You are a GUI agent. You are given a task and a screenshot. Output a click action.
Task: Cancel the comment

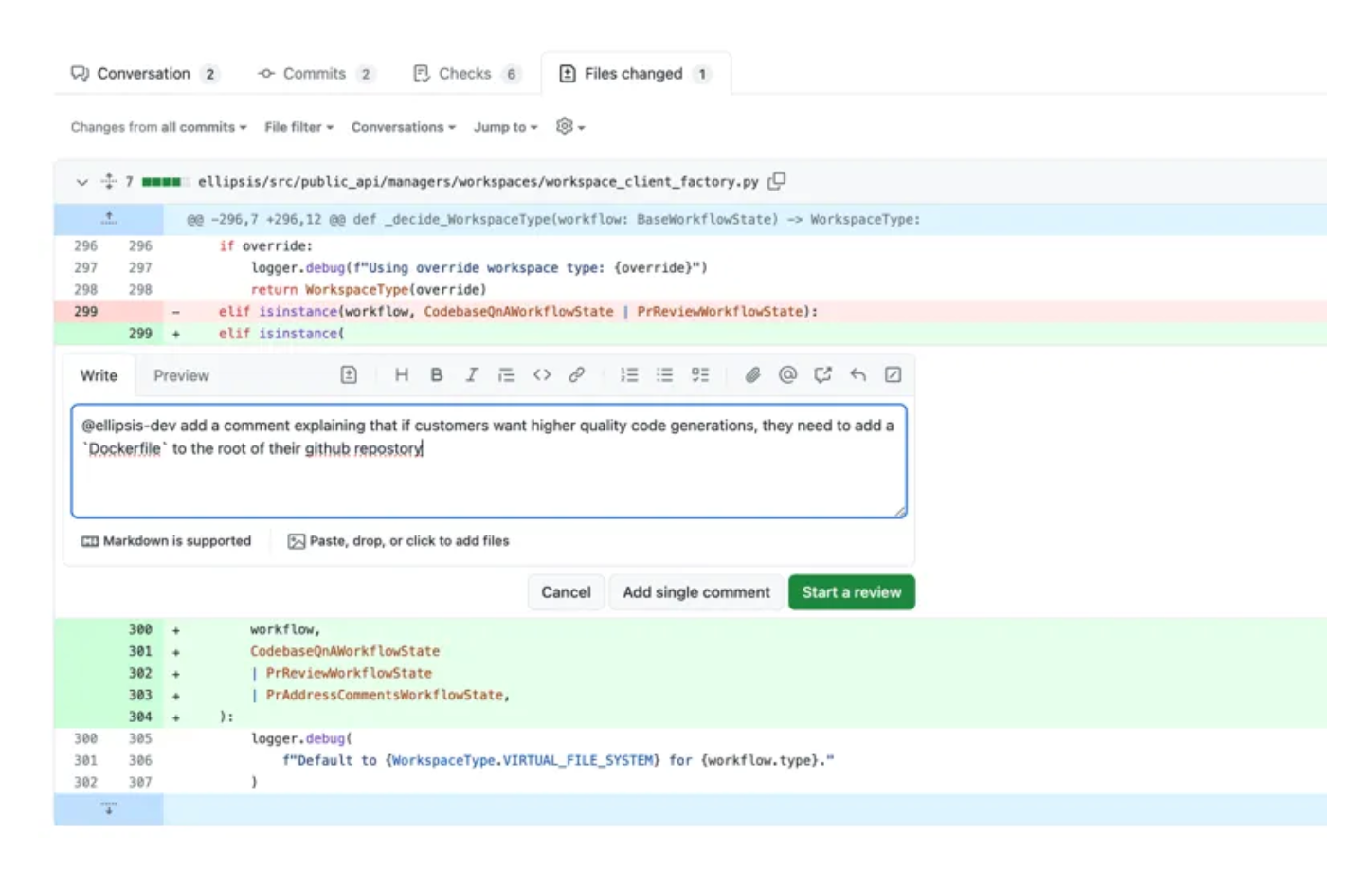[566, 592]
